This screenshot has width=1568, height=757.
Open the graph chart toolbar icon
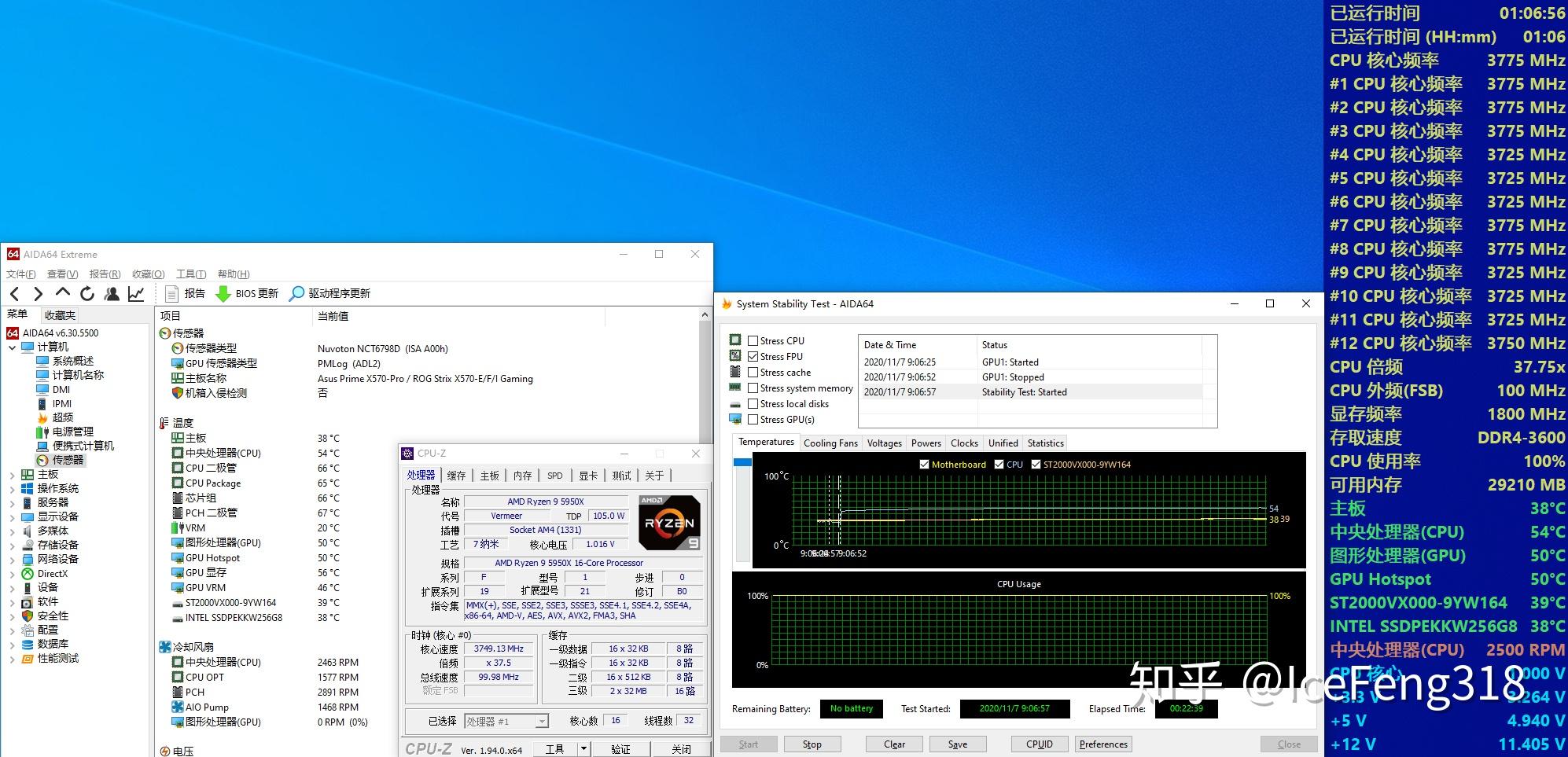point(136,294)
